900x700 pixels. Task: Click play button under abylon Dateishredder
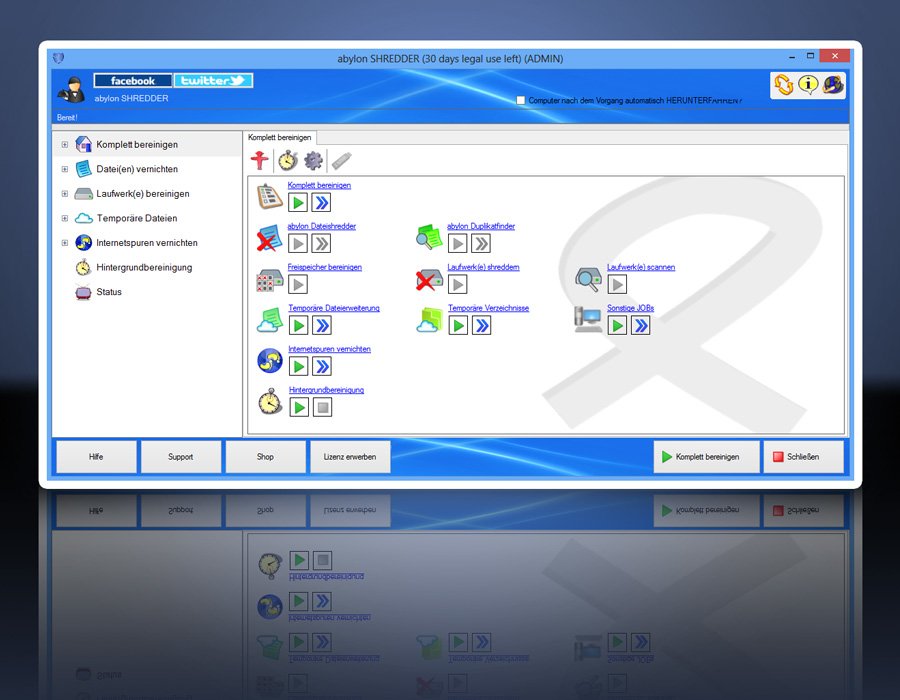pos(298,244)
